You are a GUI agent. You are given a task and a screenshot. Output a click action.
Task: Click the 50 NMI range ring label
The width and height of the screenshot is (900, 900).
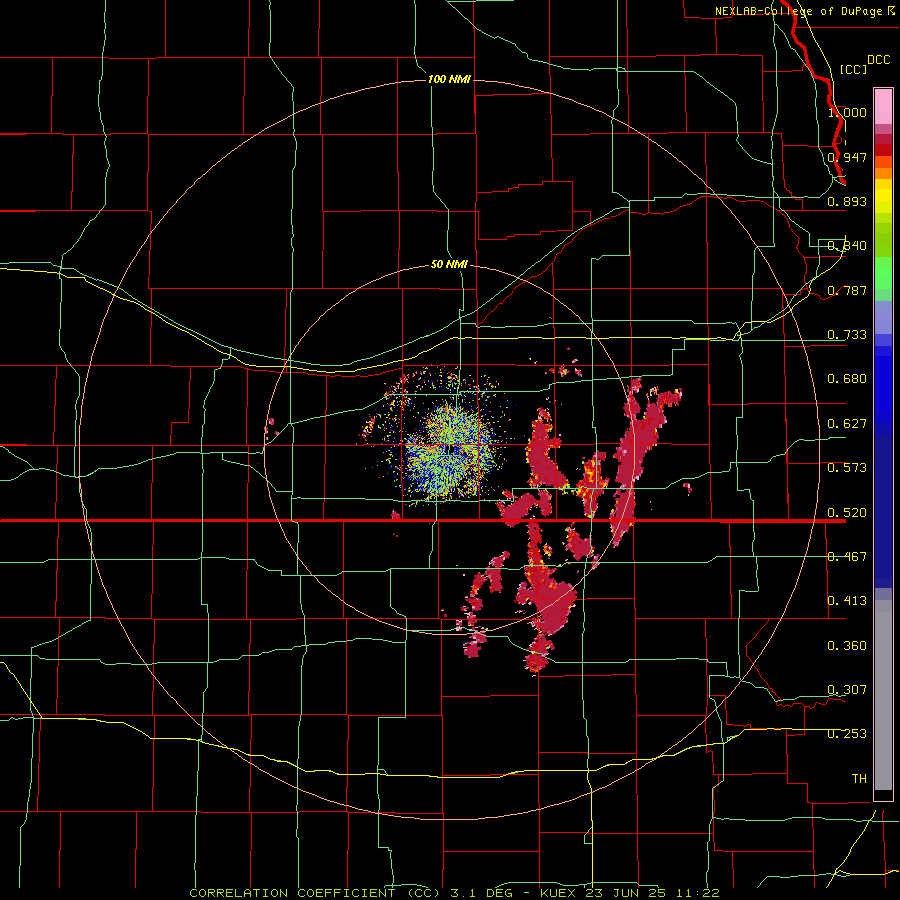449,264
